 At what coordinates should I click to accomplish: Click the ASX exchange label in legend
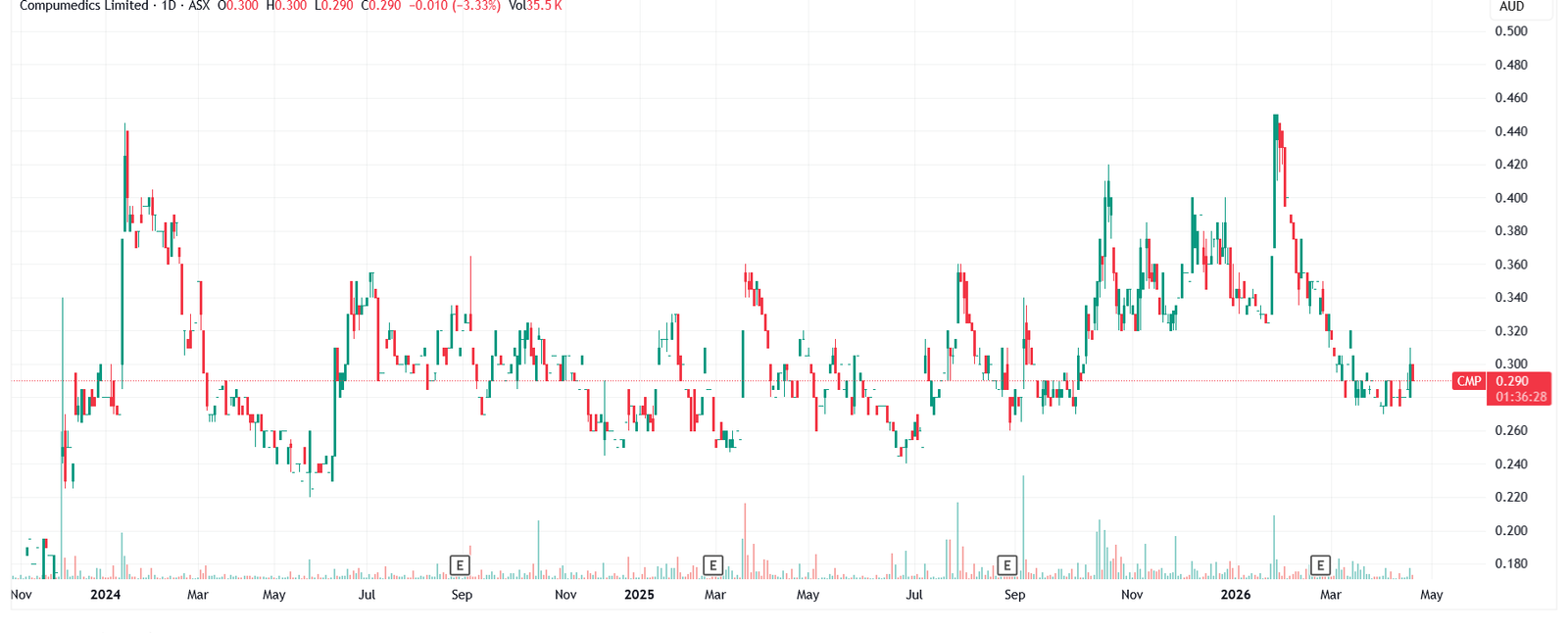199,6
